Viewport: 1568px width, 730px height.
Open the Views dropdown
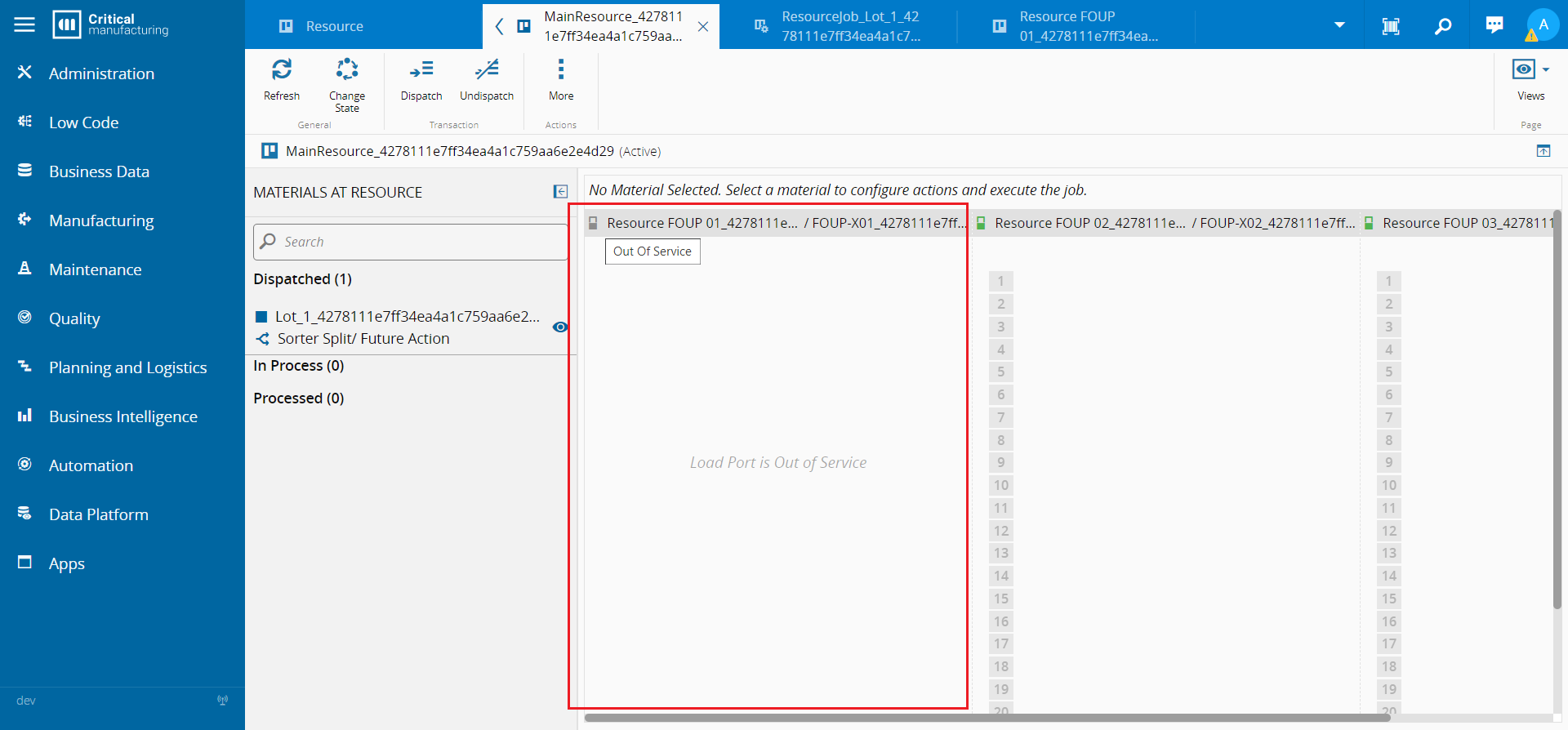tap(1530, 80)
